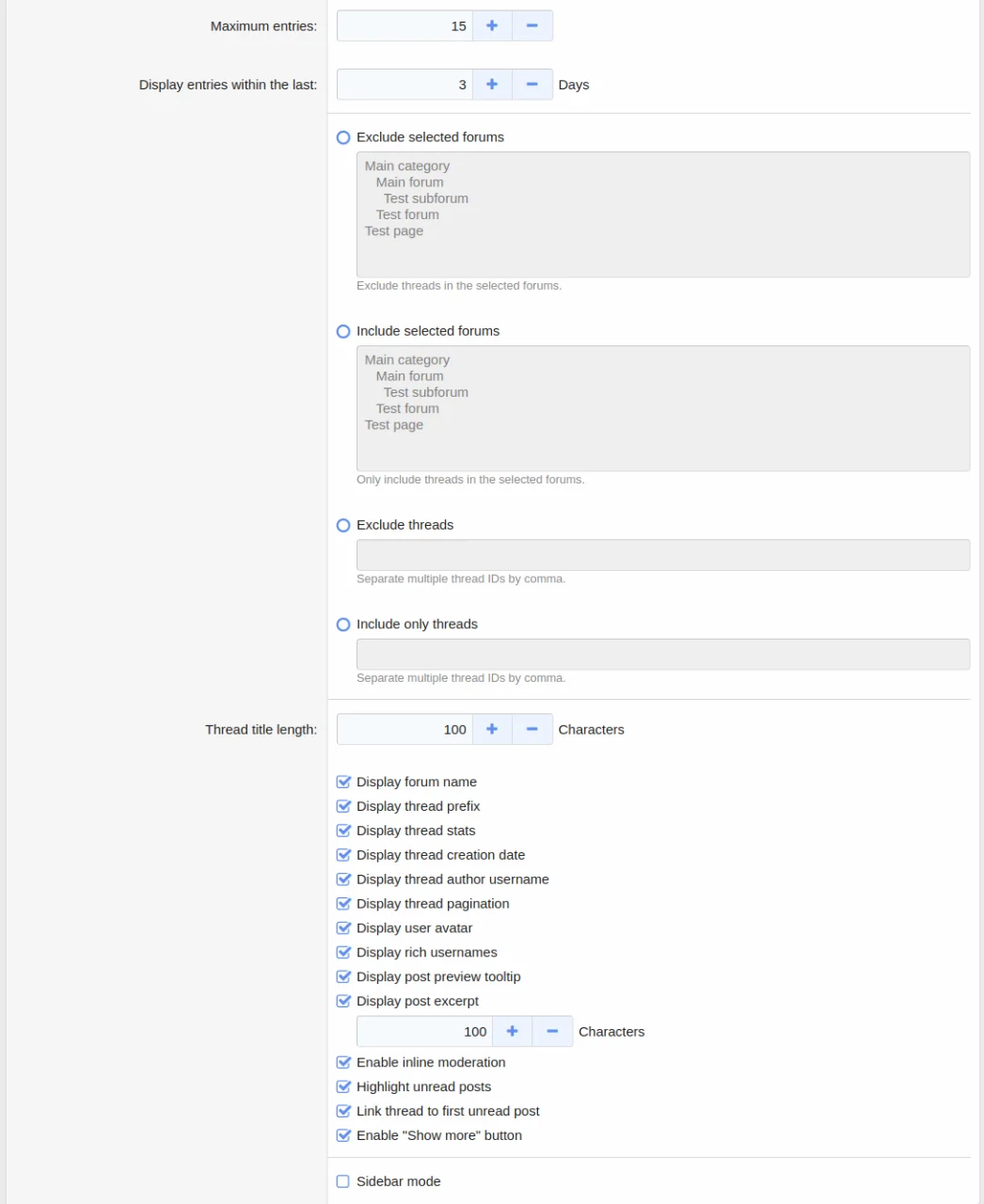Viewport: 984px width, 1204px height.
Task: Choose Include only threads radio option
Action: [x=343, y=625]
